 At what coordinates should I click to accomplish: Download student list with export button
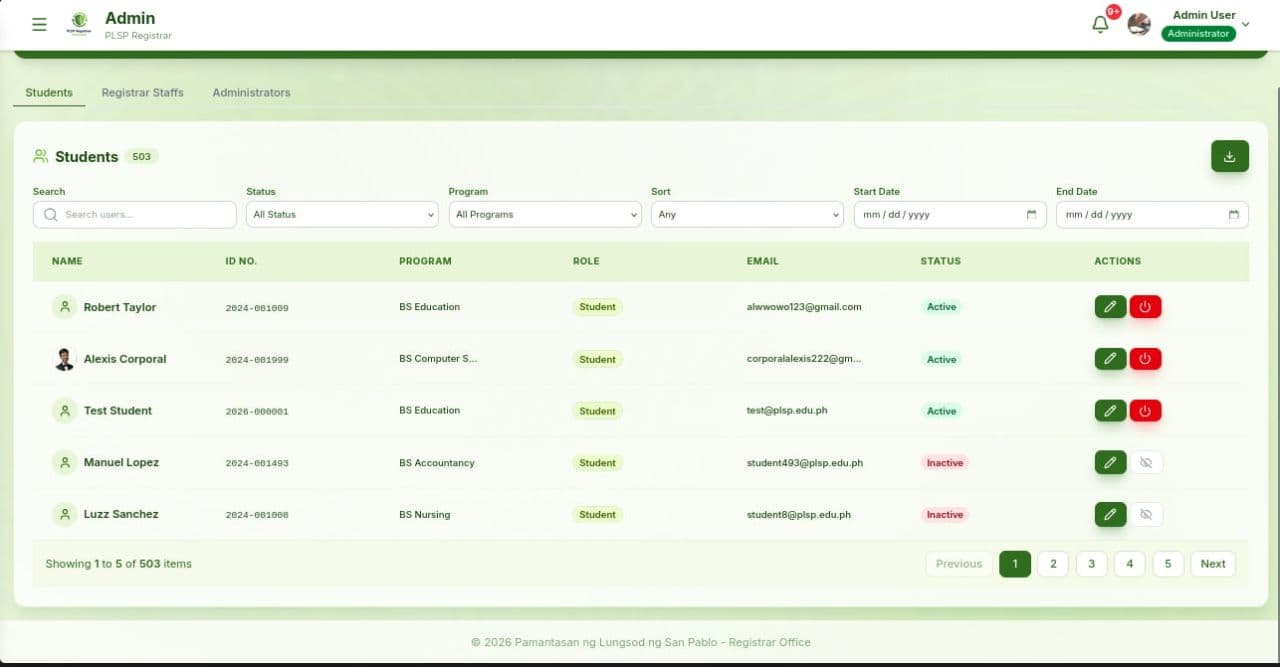1230,156
